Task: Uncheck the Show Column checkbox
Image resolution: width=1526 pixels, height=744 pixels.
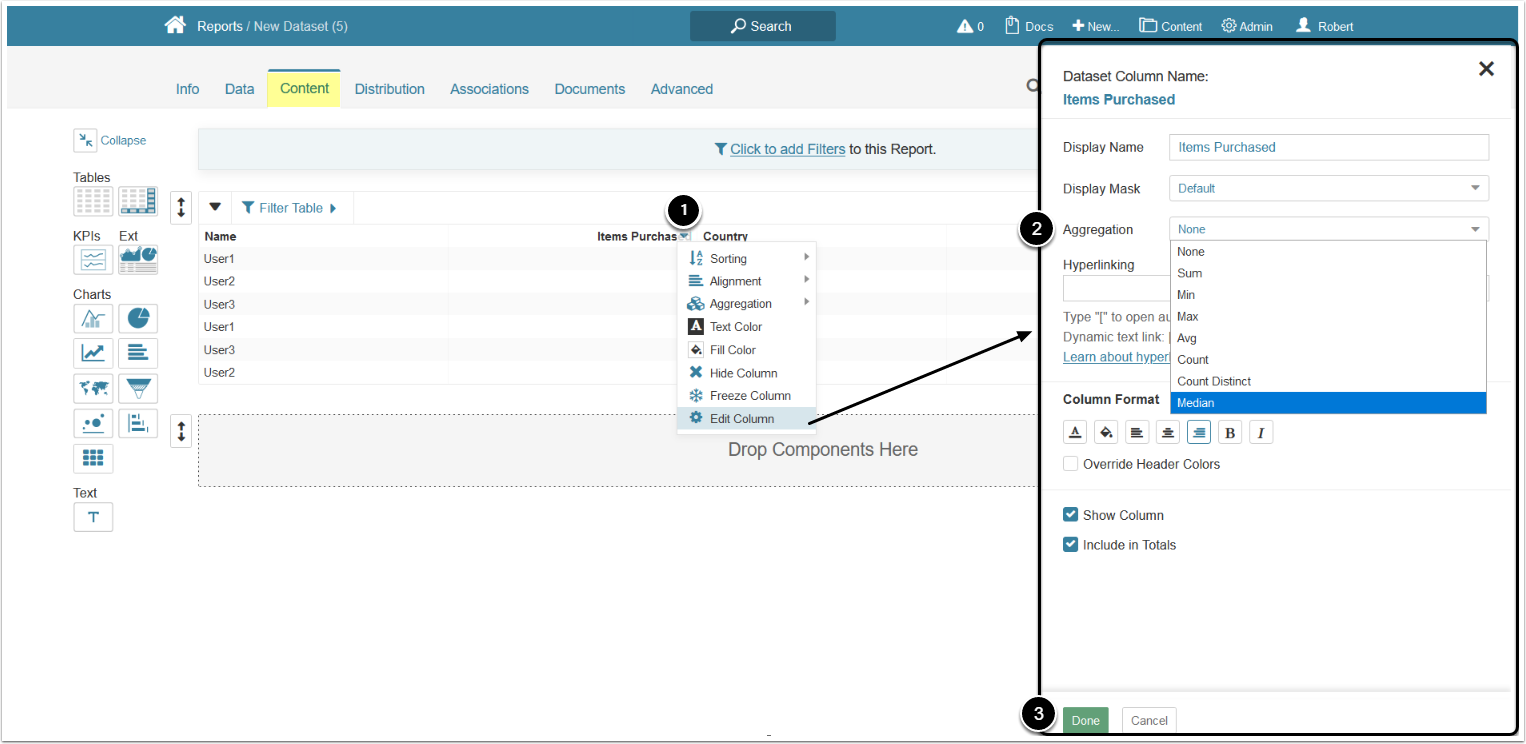Action: 1071,515
